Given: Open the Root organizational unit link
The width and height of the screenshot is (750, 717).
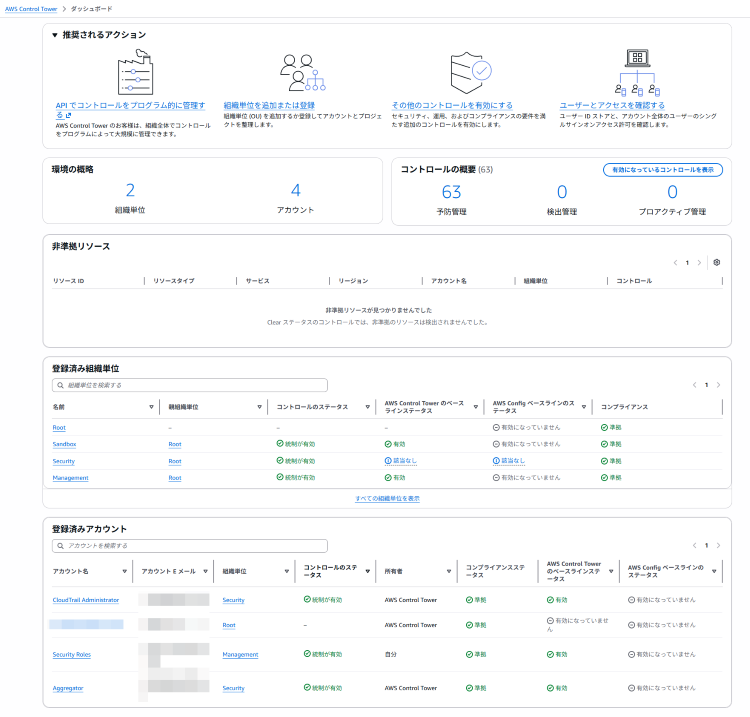Looking at the screenshot, I should click(x=59, y=428).
